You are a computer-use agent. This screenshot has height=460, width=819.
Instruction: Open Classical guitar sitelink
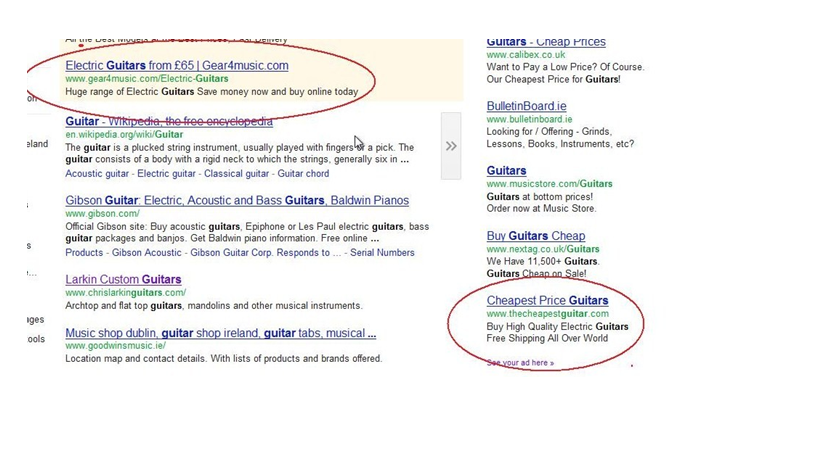point(236,174)
